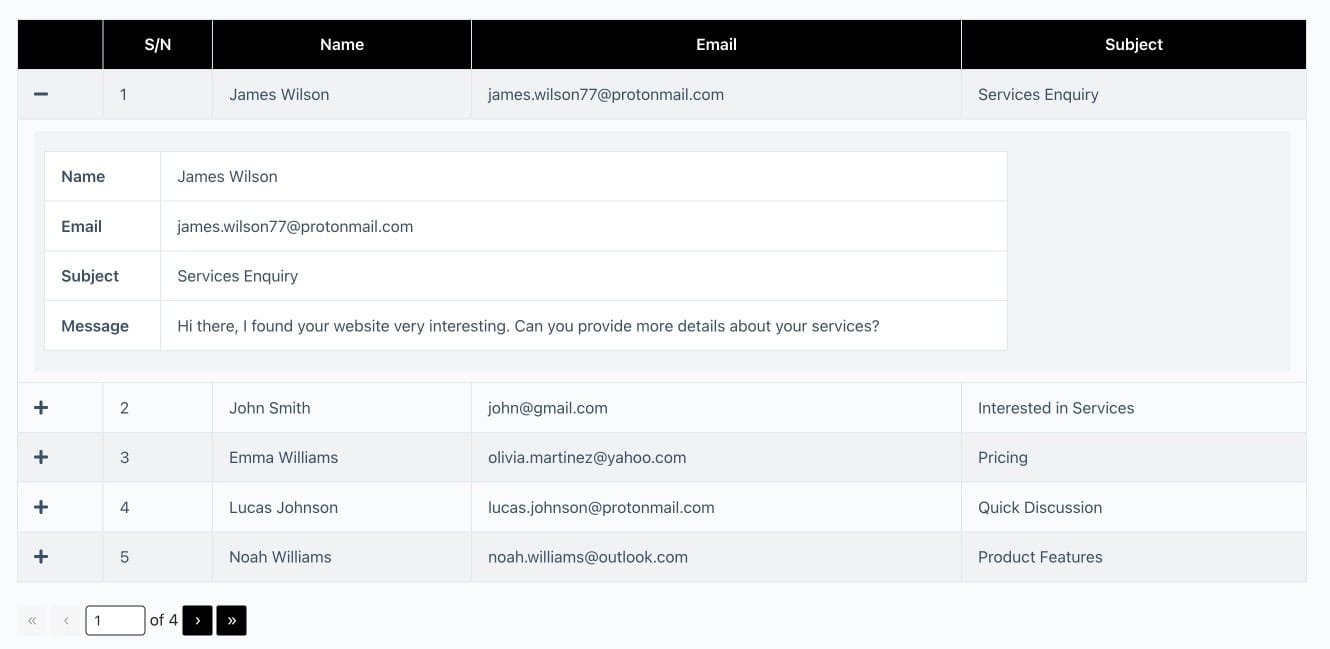Click the Lucas Johnson name cell
This screenshot has height=649, width=1330.
coord(342,507)
